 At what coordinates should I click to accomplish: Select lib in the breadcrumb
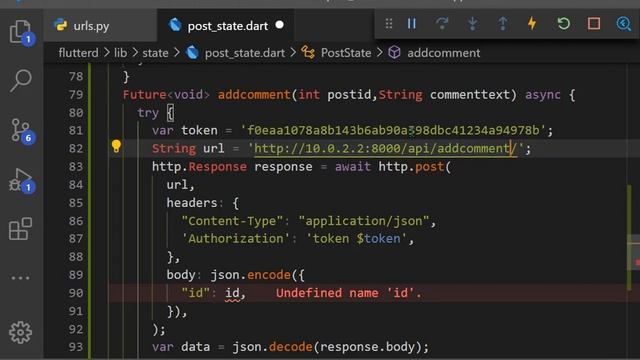click(120, 53)
